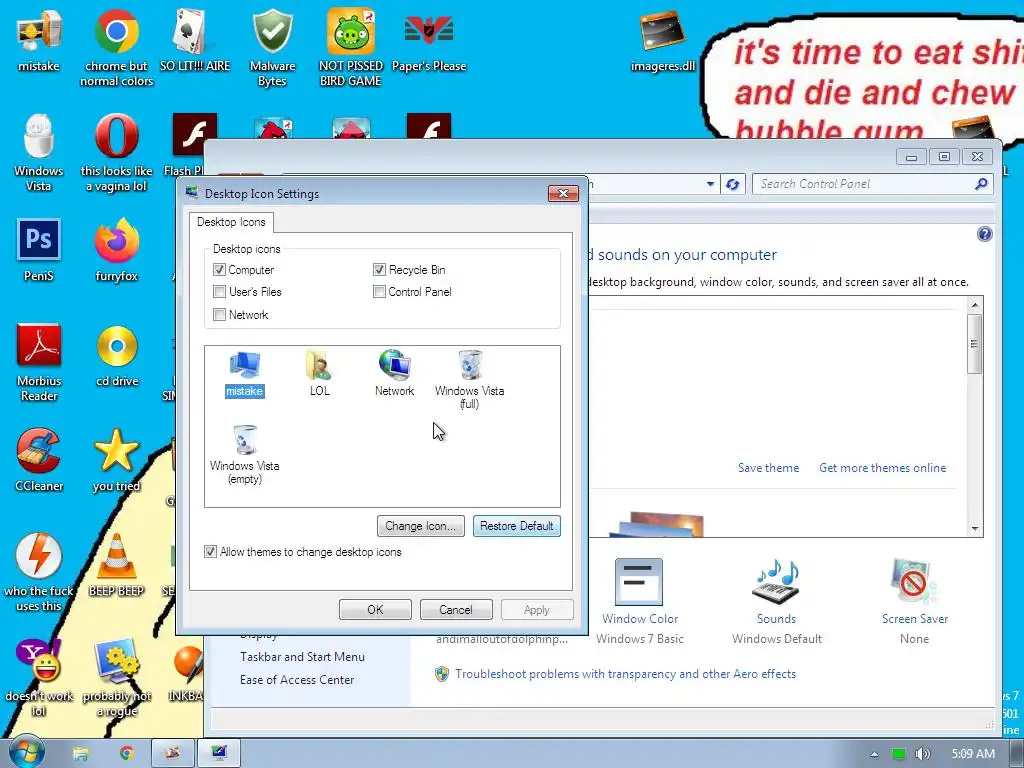Click the Restore Default button
This screenshot has height=768, width=1024.
pos(517,526)
